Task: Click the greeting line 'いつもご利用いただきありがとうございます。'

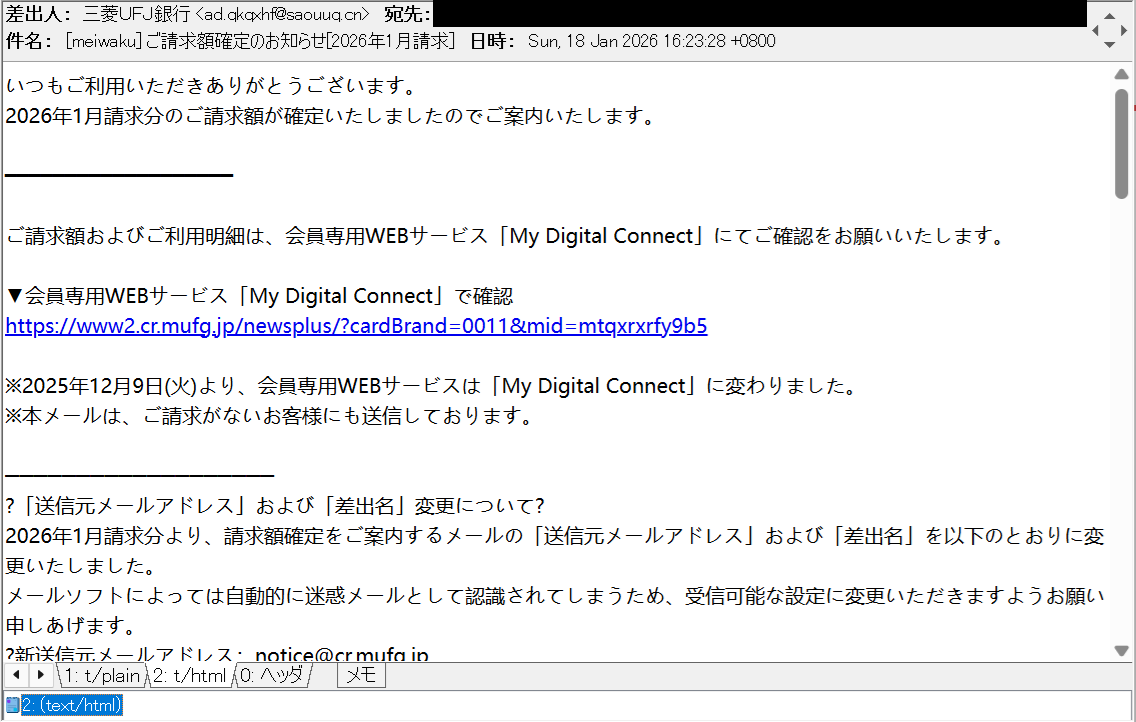Action: [x=212, y=86]
